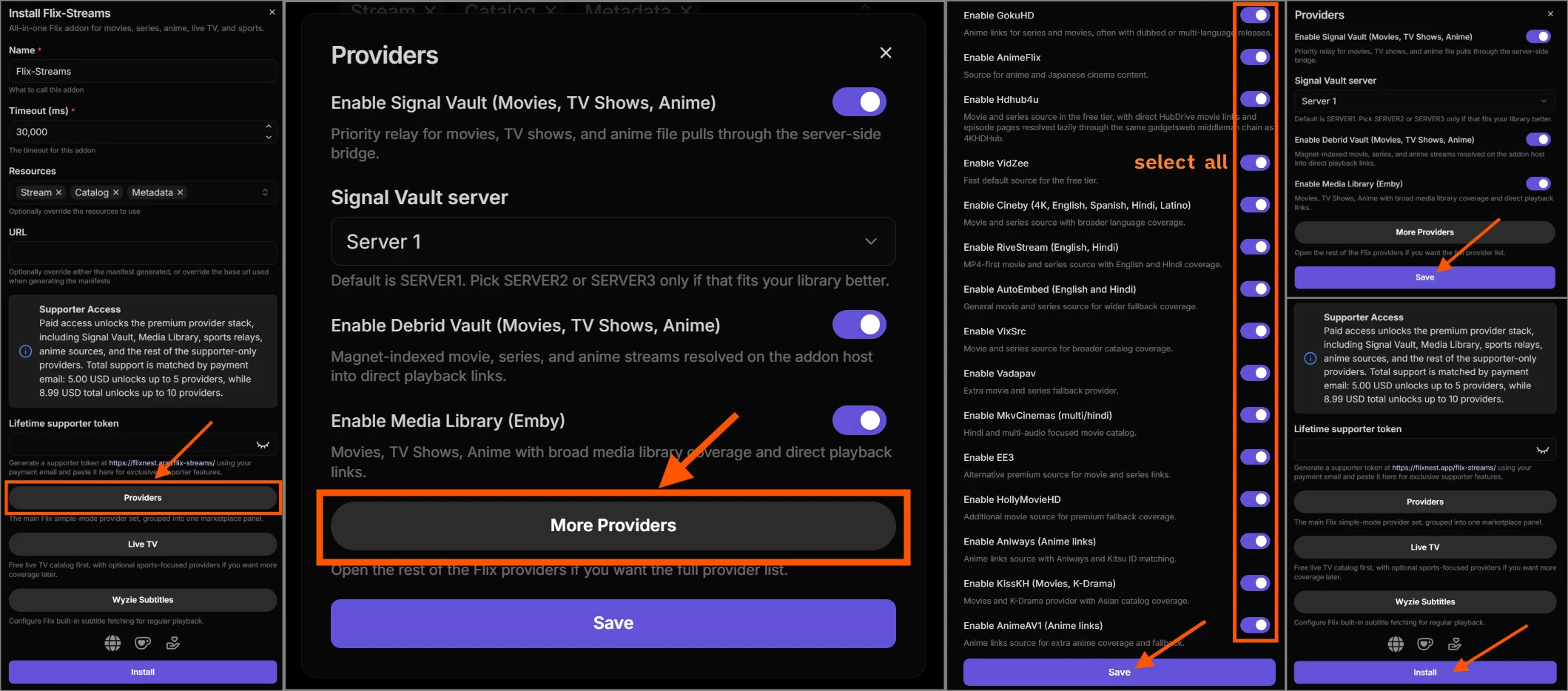Toggle the Enable AnimeFlix switch

point(1255,57)
